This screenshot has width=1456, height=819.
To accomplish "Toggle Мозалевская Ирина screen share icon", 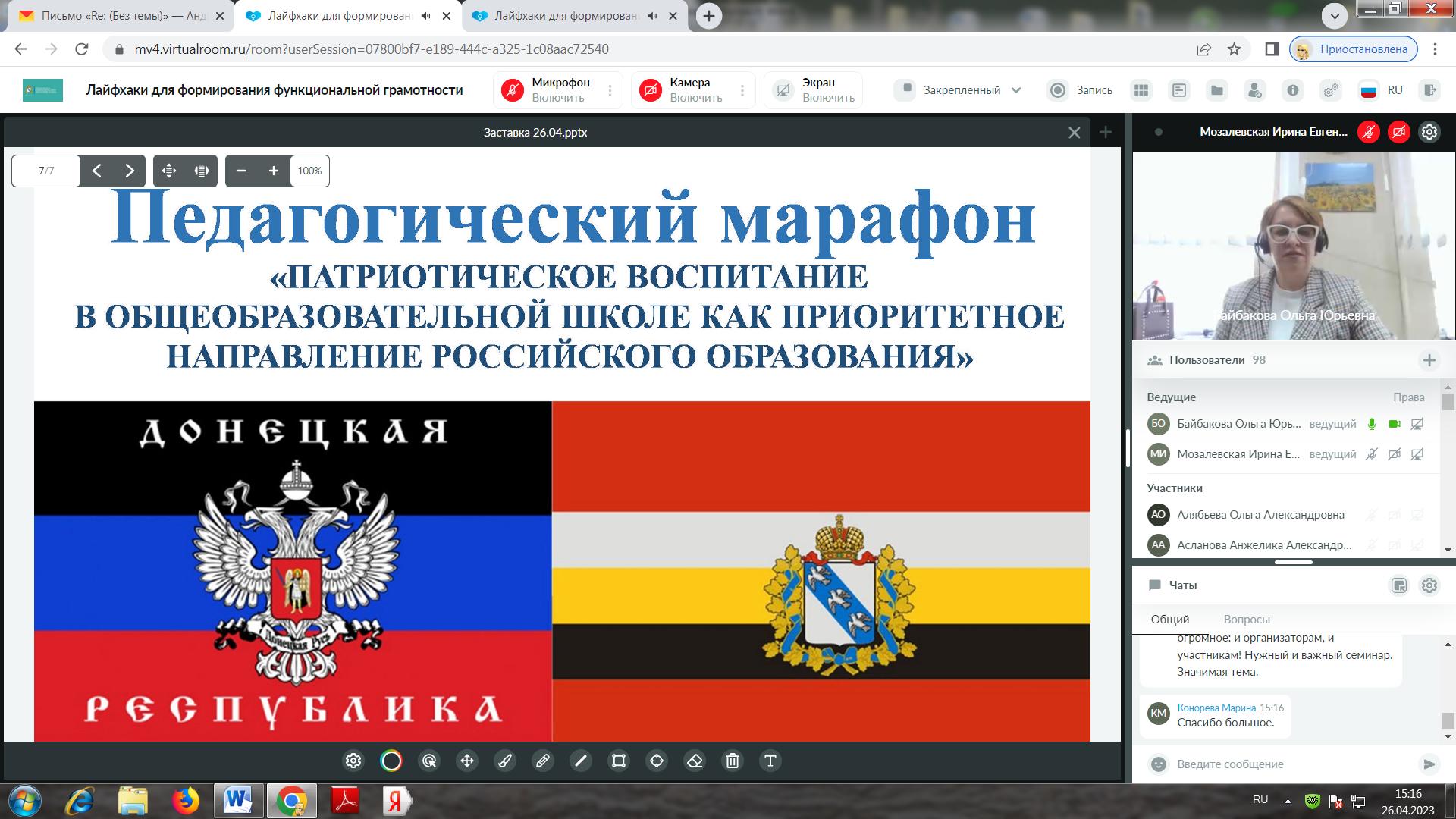I will tap(1417, 454).
